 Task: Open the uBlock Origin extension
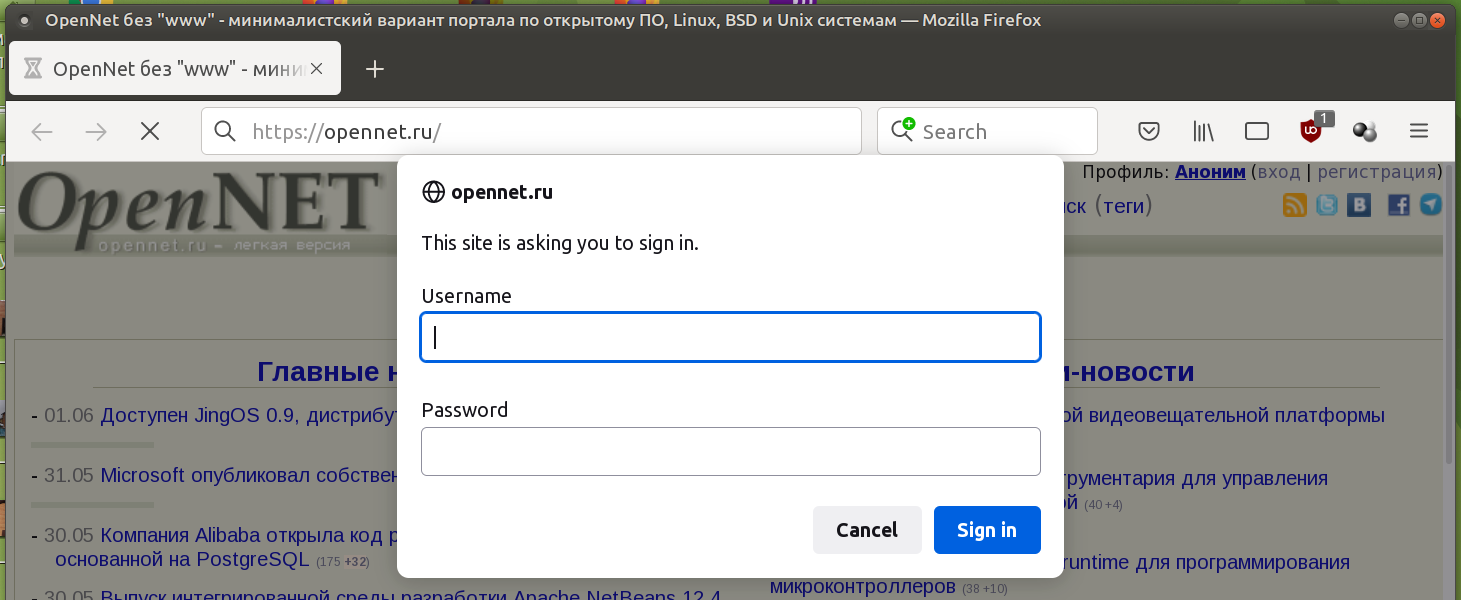(x=1310, y=130)
